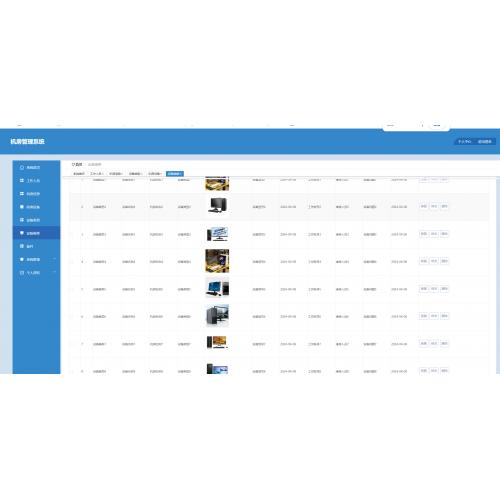Click the grid icon beside 工作人员 sidebar item
Viewport: 500px width, 500px height.
coord(22,180)
